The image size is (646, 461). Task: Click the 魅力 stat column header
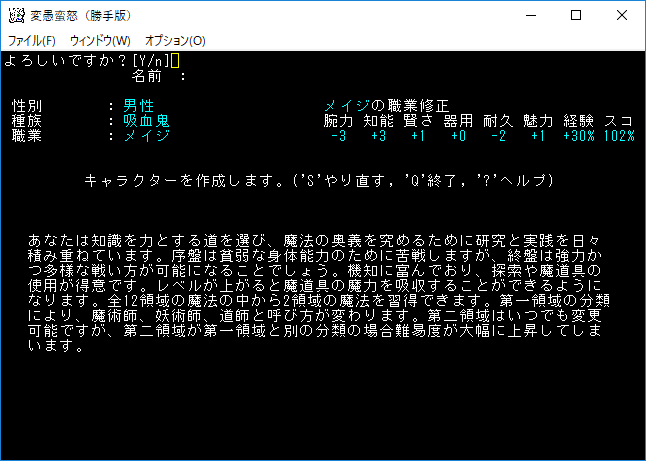point(537,120)
